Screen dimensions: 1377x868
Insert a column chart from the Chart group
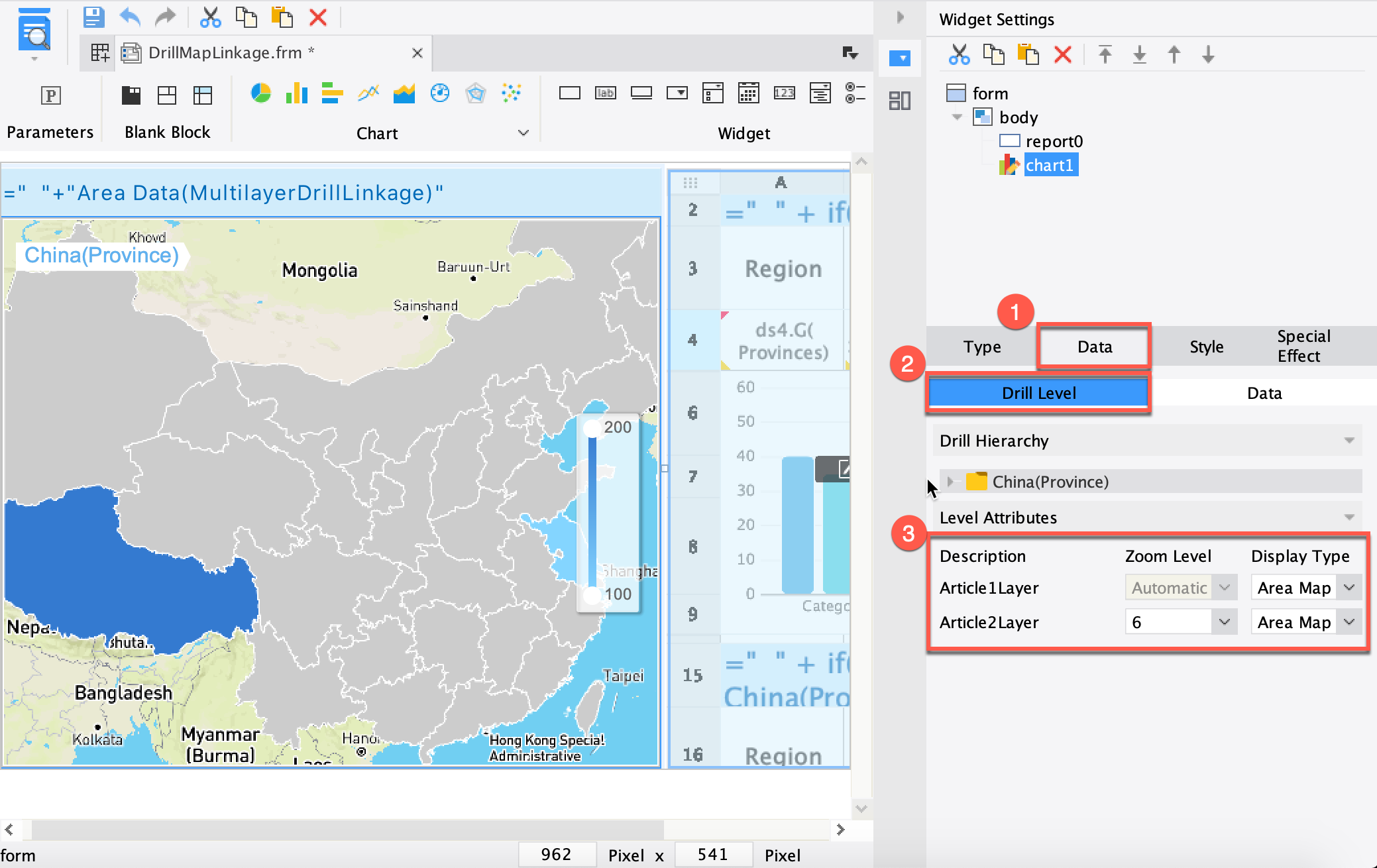point(296,93)
